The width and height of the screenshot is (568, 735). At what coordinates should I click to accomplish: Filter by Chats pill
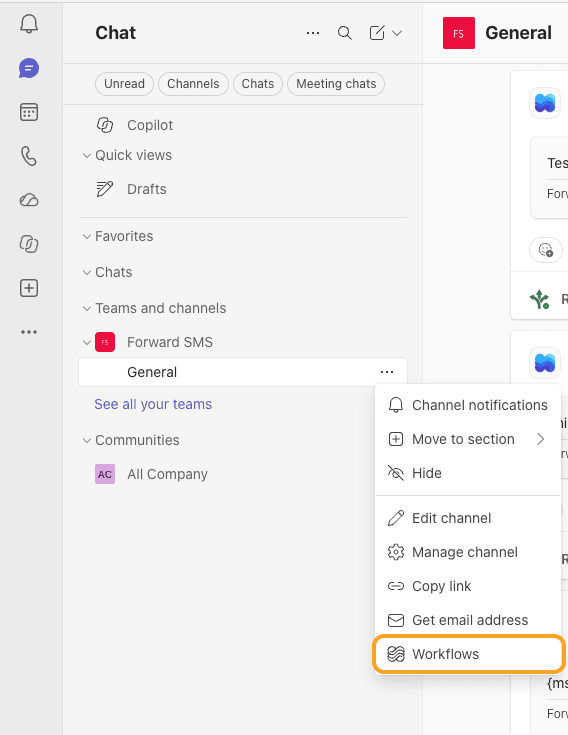tap(258, 84)
